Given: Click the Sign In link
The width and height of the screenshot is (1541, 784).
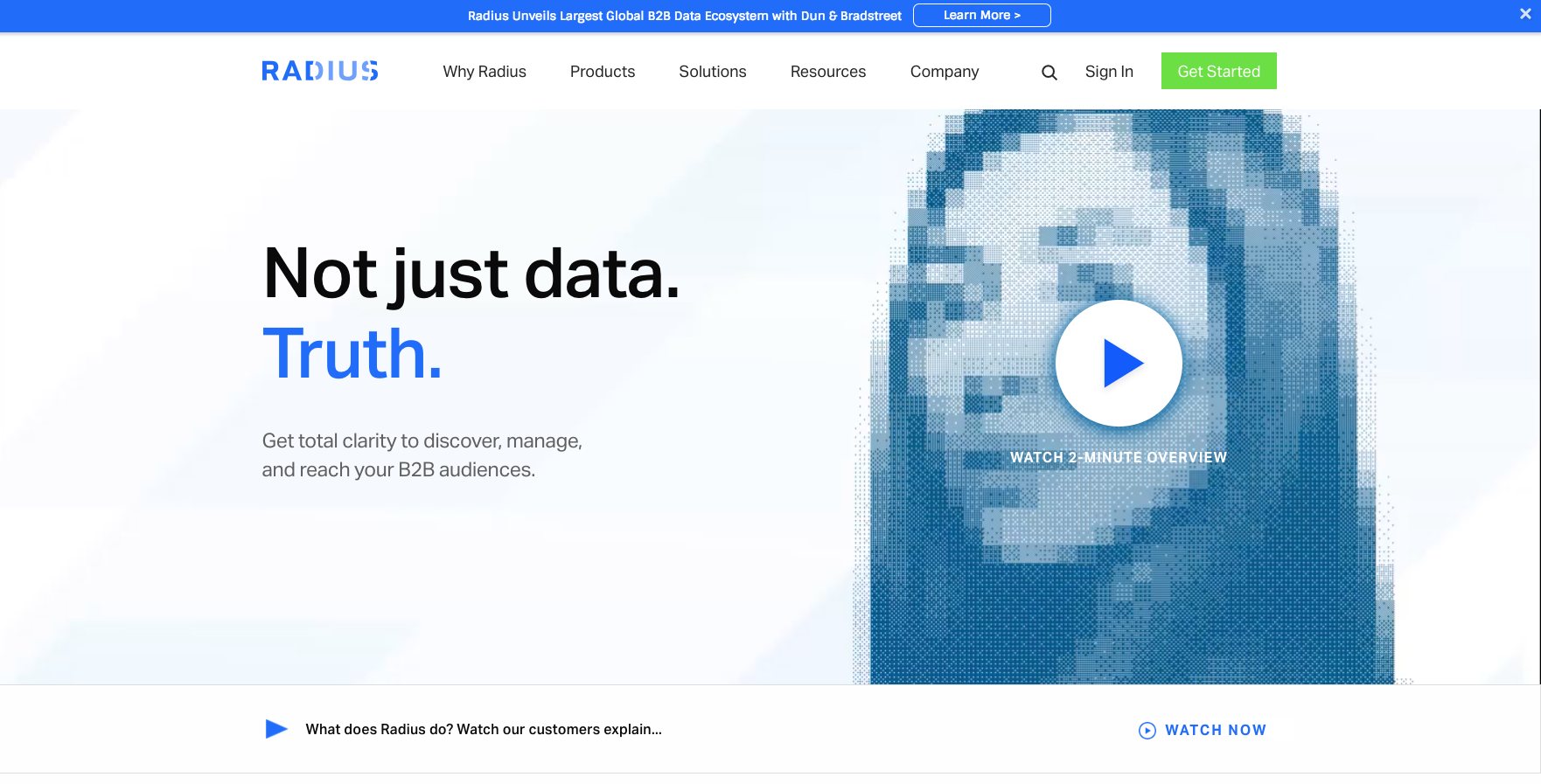Looking at the screenshot, I should (1109, 72).
